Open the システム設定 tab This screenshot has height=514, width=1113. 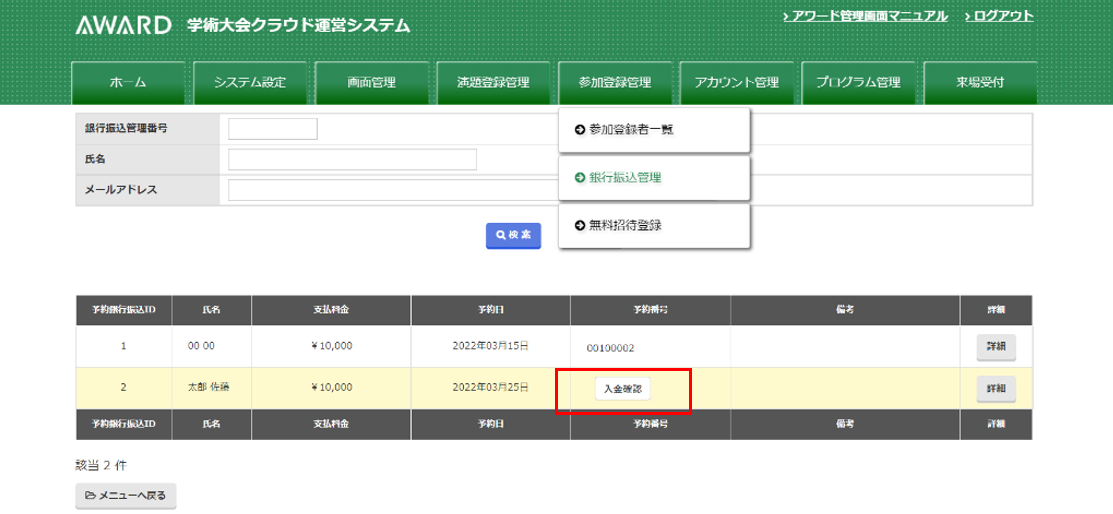click(250, 83)
